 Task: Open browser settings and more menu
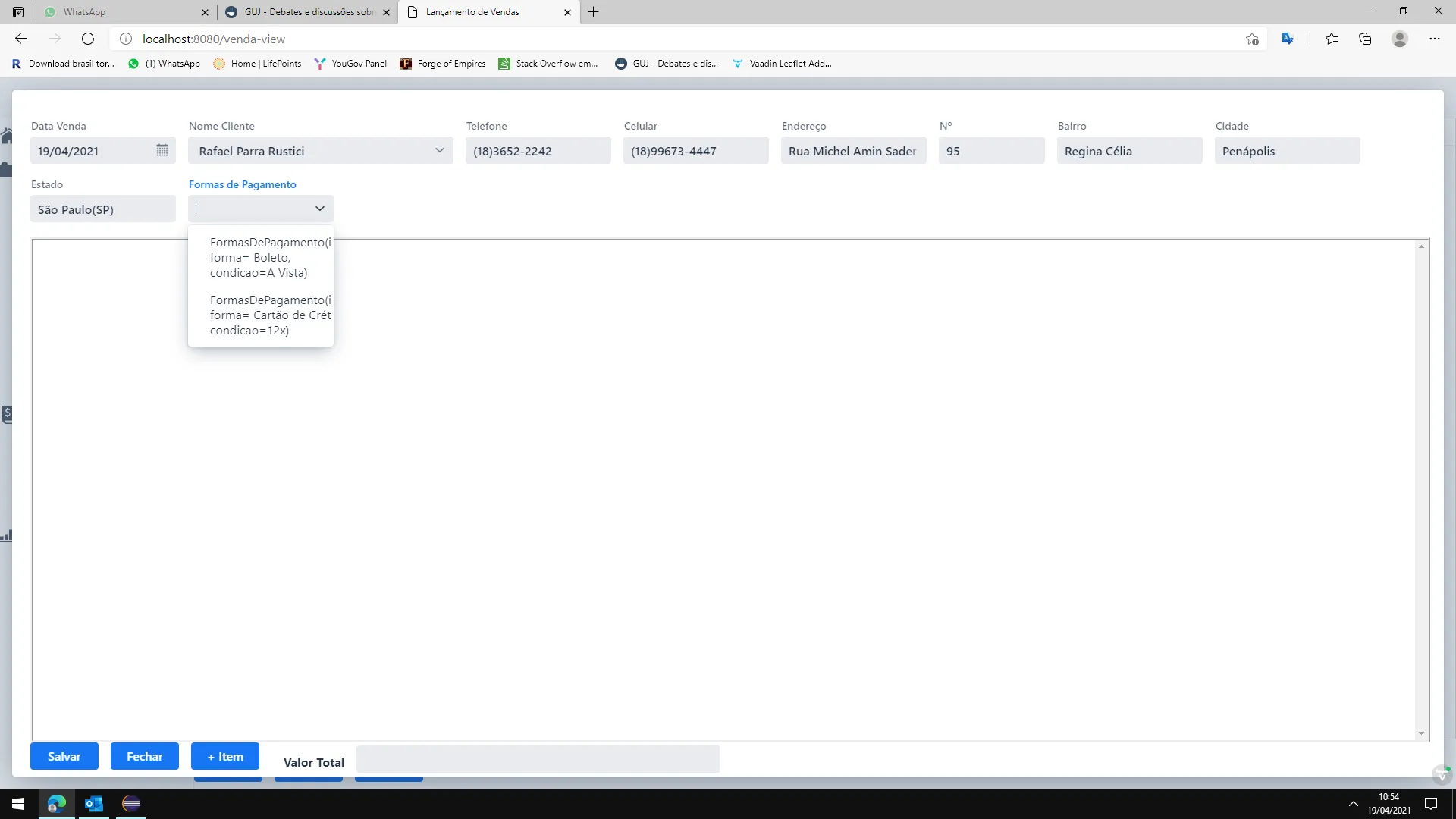[1435, 39]
